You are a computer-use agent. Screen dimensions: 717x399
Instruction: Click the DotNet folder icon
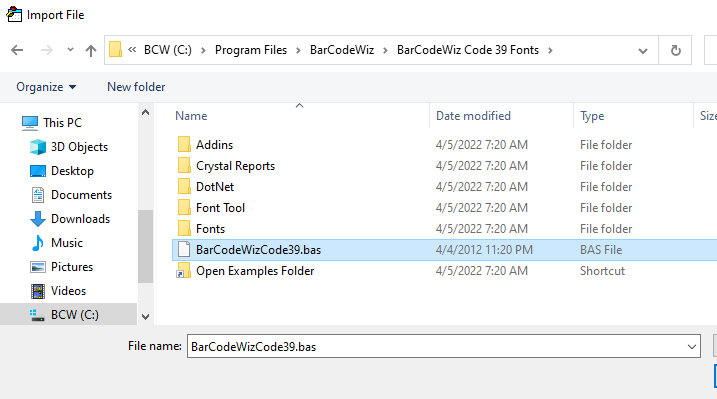tap(184, 186)
